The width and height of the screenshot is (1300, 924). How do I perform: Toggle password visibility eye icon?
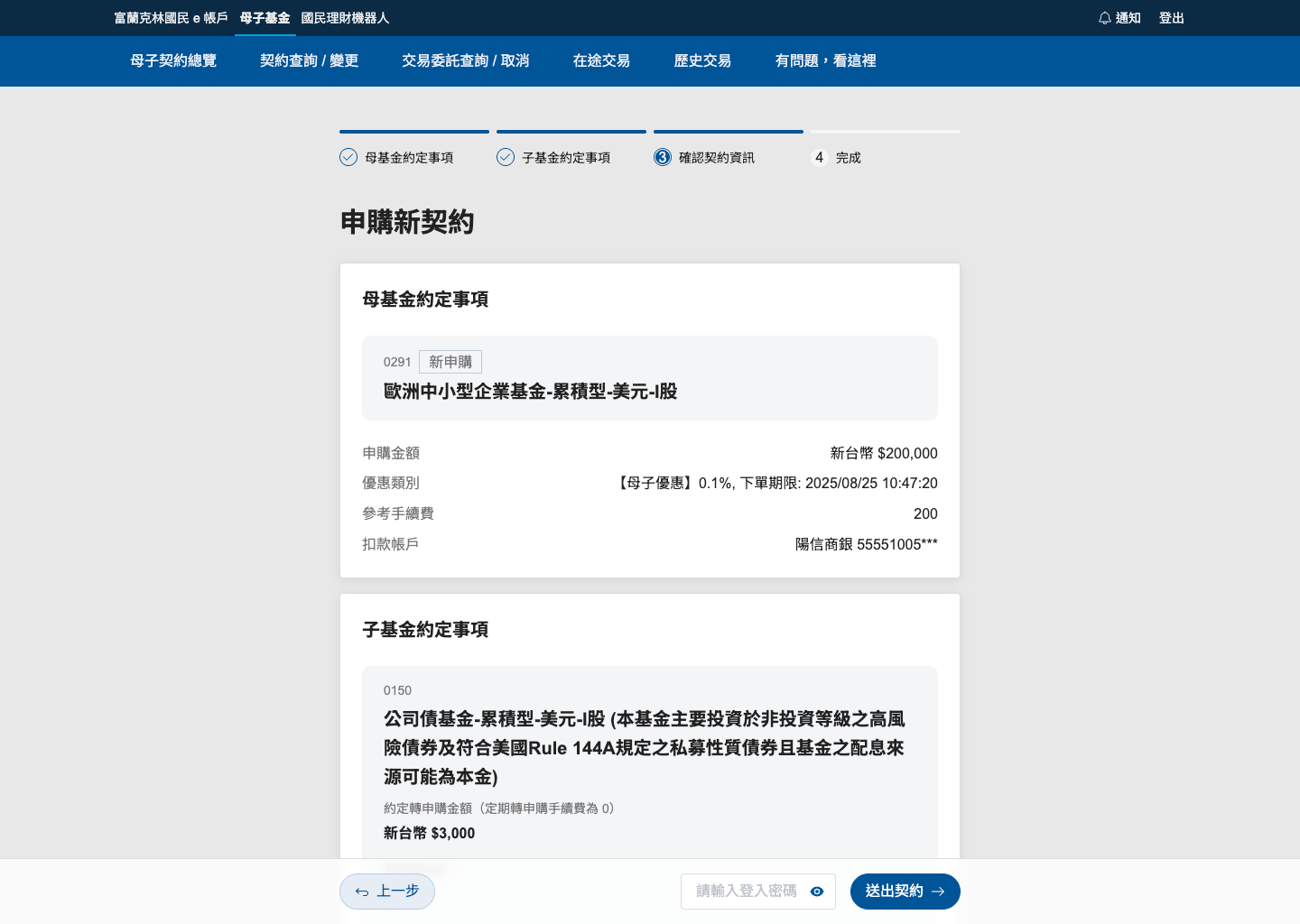point(817,892)
